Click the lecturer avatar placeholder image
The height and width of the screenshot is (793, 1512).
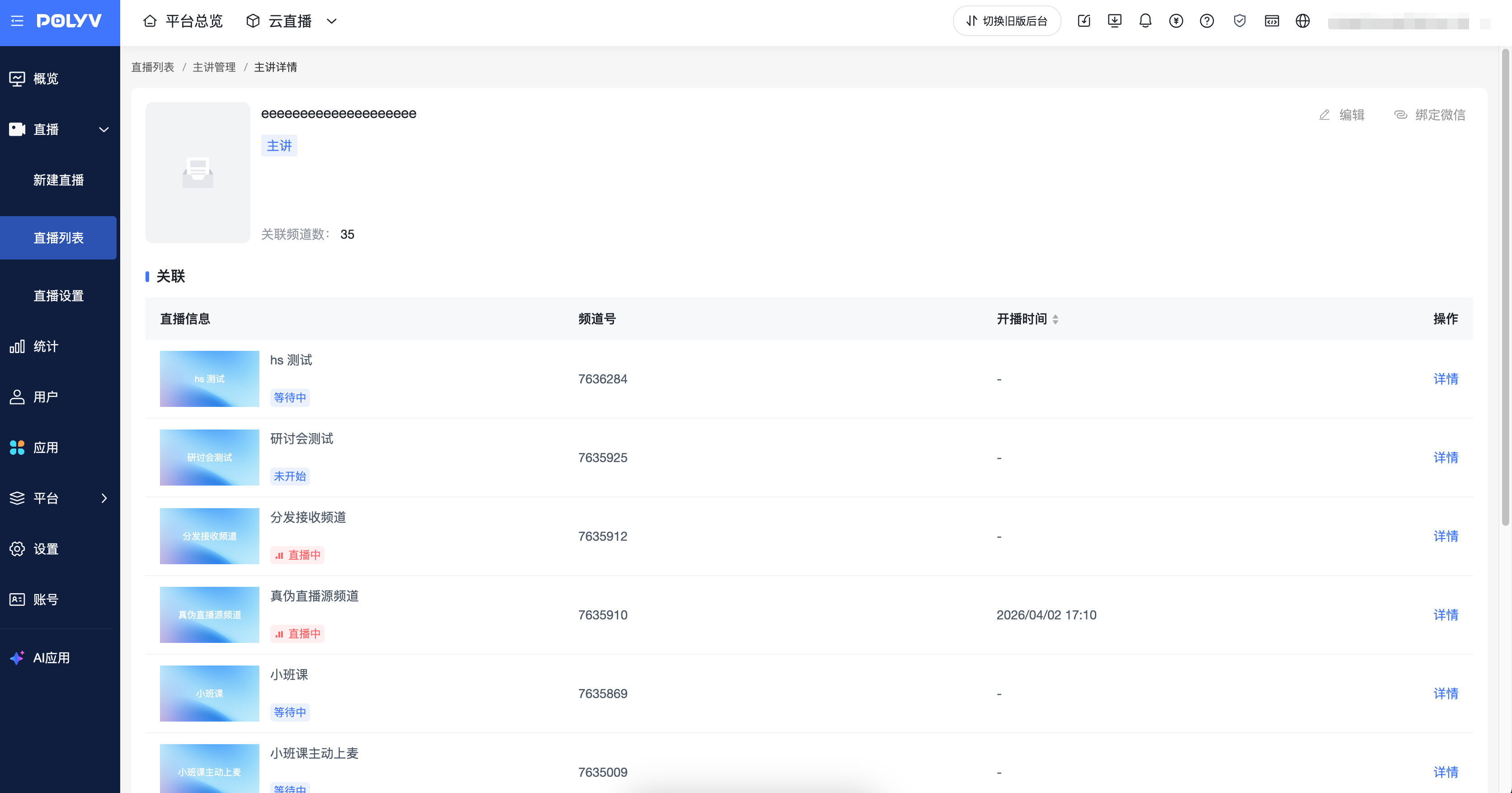[x=198, y=173]
